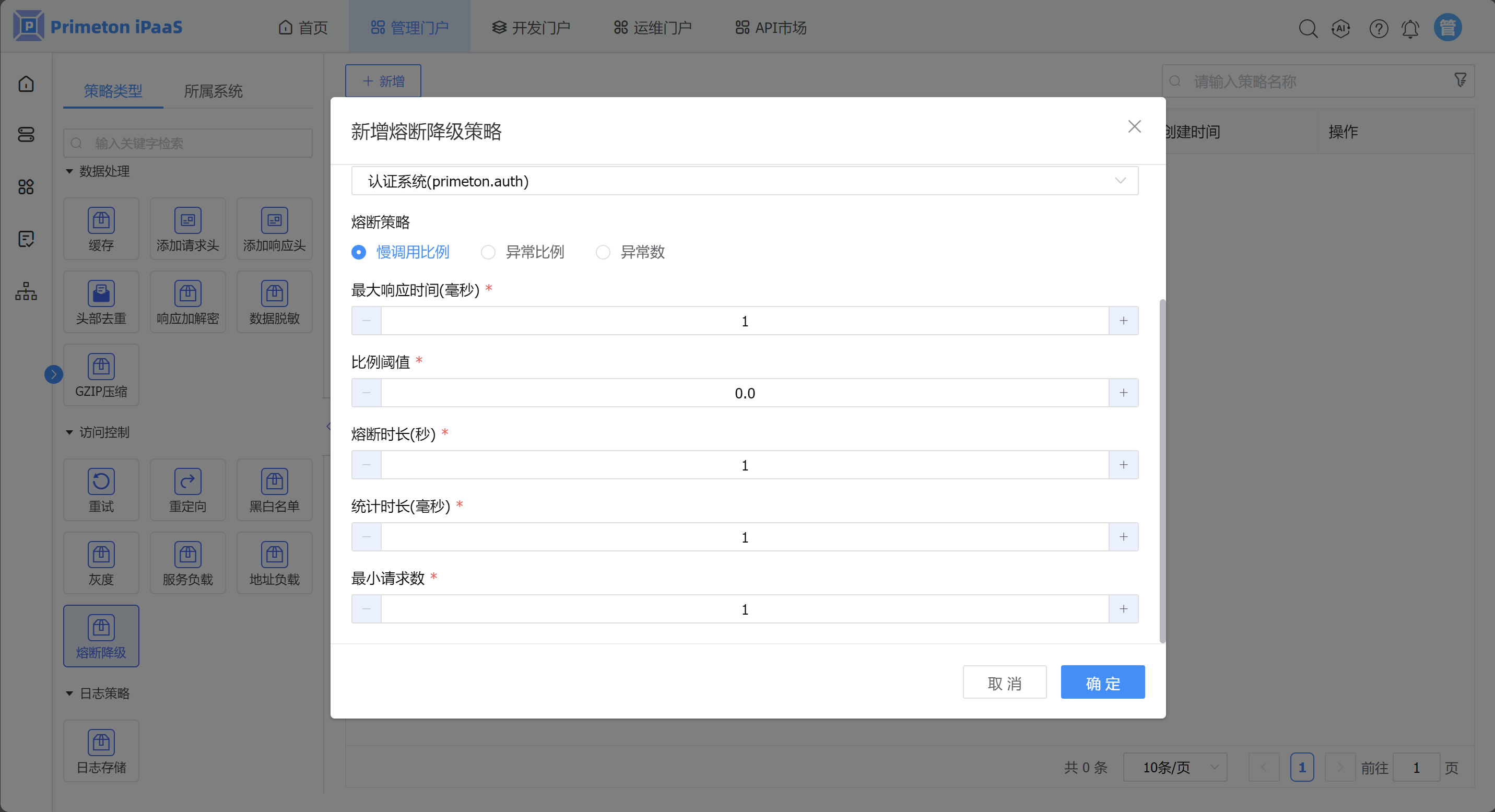Increase 最大响应时间 with plus stepper
This screenshot has width=1495, height=812.
[x=1123, y=321]
